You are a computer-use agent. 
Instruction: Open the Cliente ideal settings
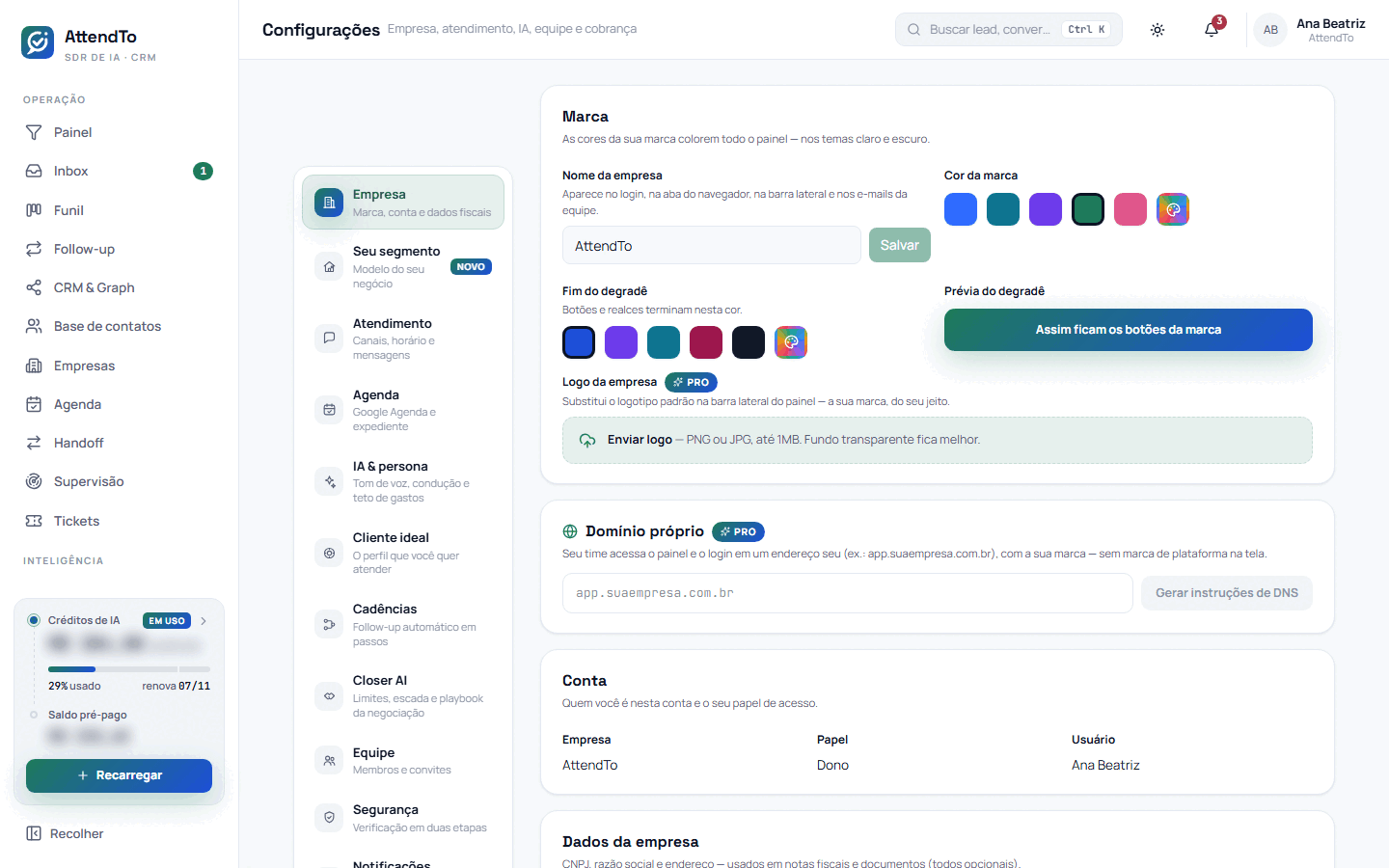click(x=403, y=553)
